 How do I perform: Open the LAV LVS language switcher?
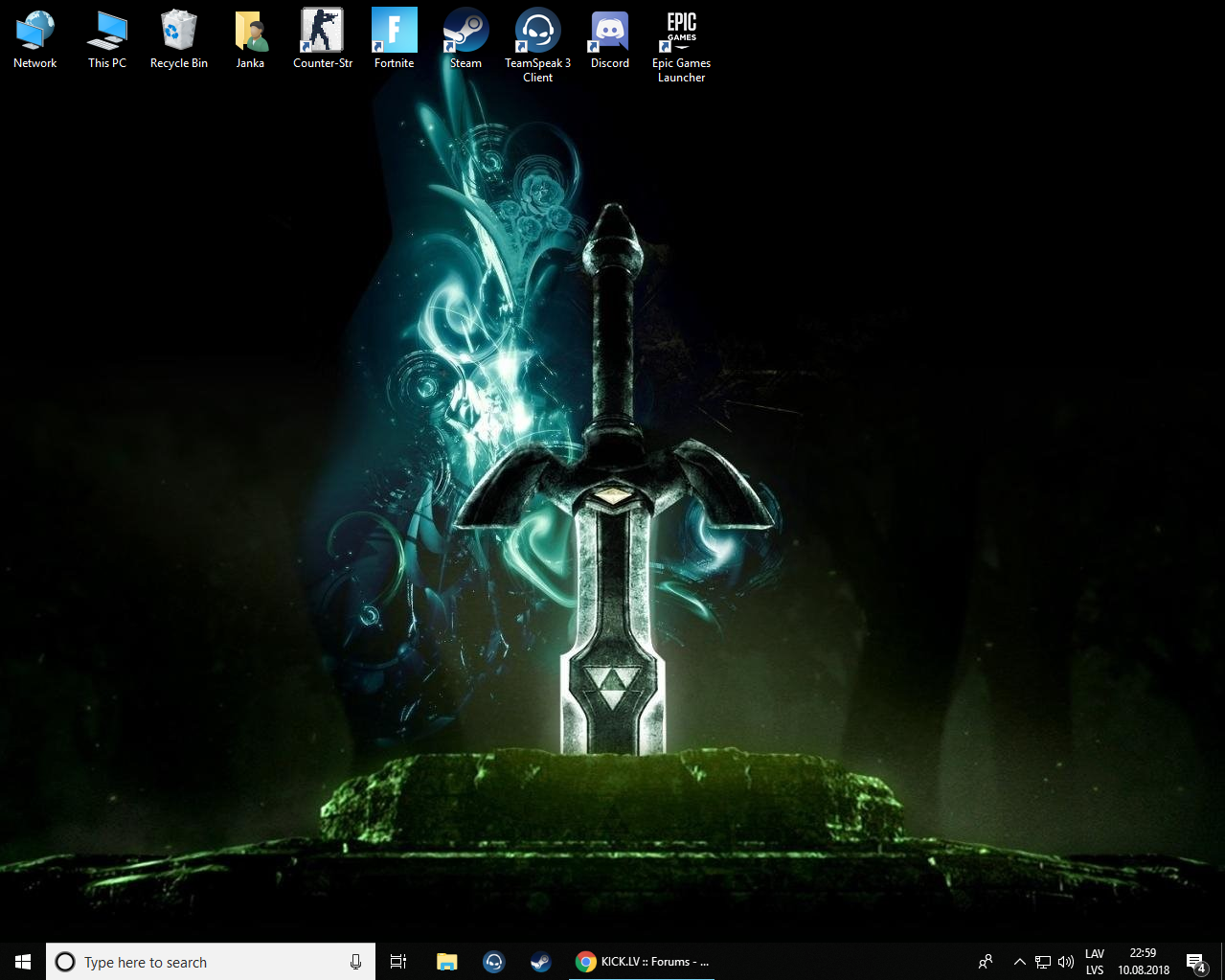(x=1095, y=962)
